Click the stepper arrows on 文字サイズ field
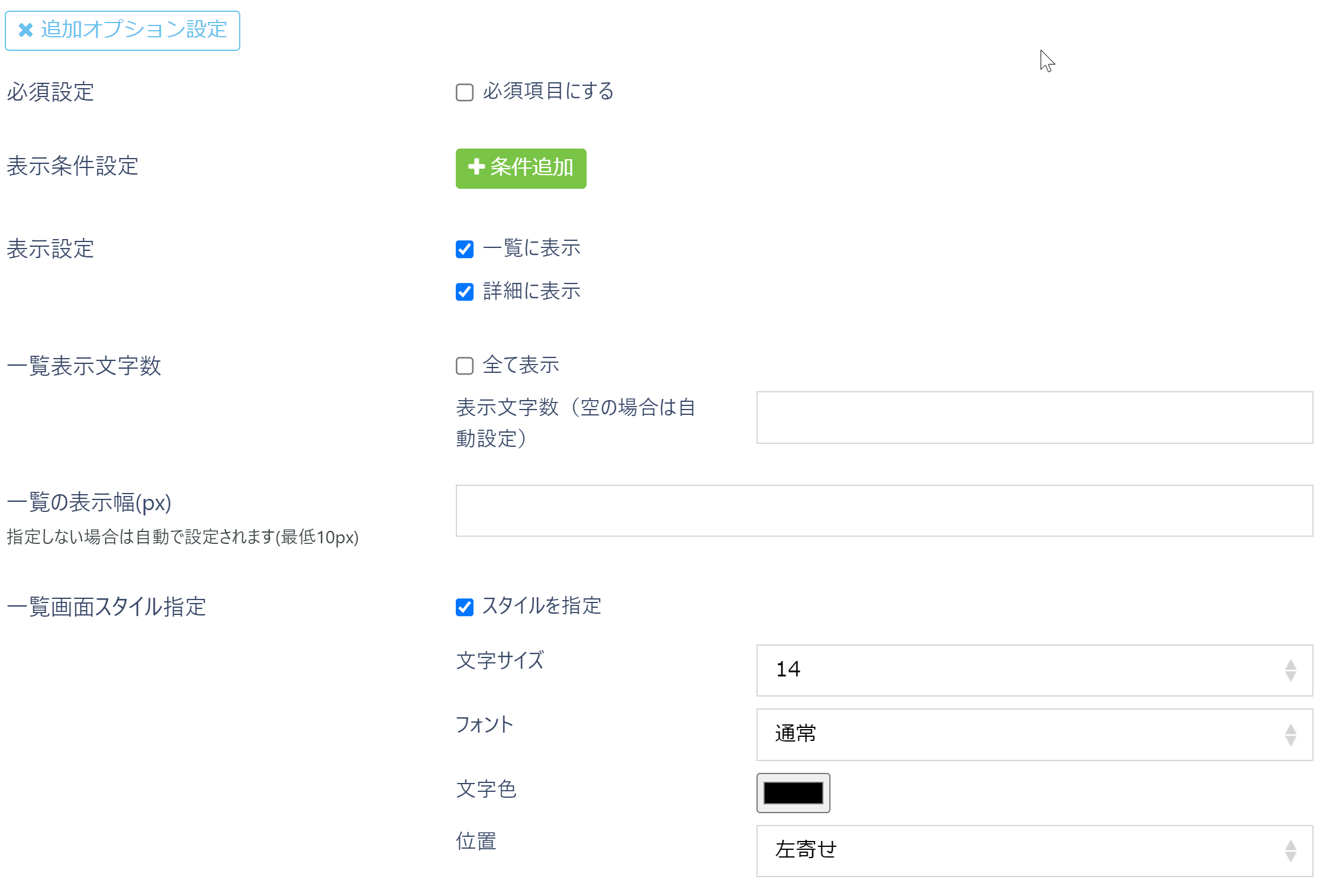Image resolution: width=1320 pixels, height=896 pixels. click(x=1292, y=671)
